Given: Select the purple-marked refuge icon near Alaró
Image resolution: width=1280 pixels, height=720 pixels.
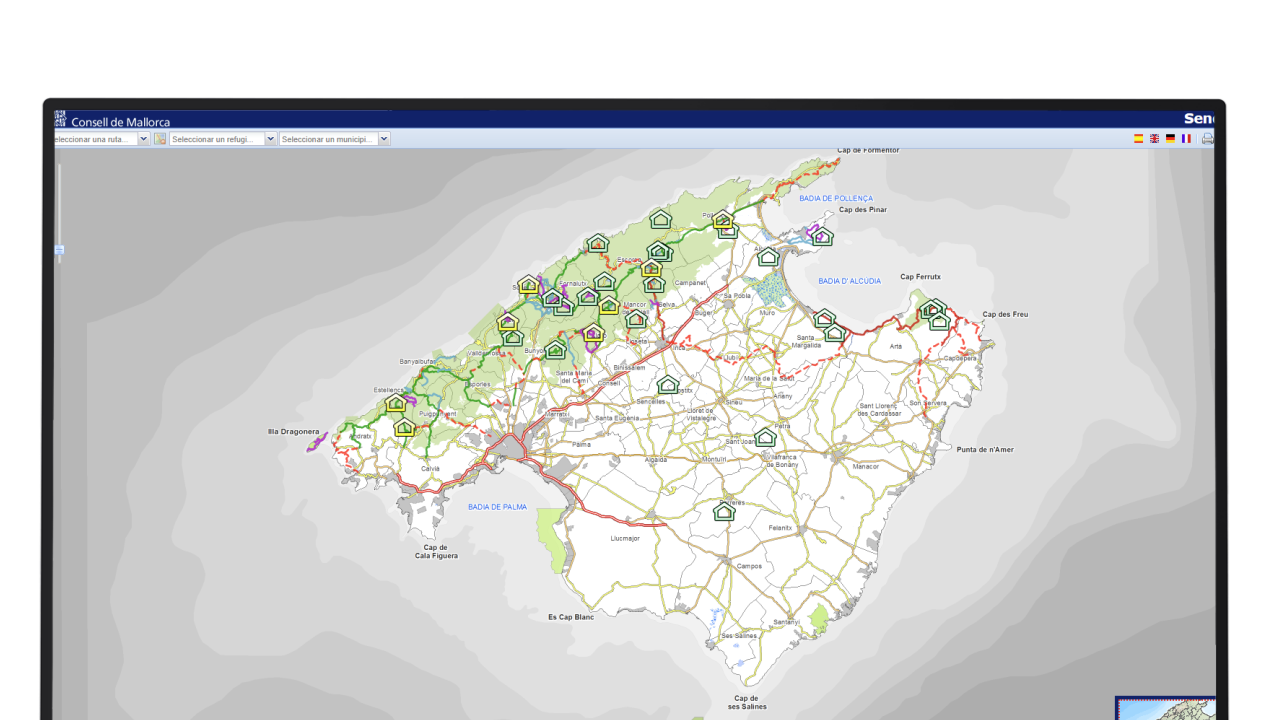Looking at the screenshot, I should tap(593, 334).
